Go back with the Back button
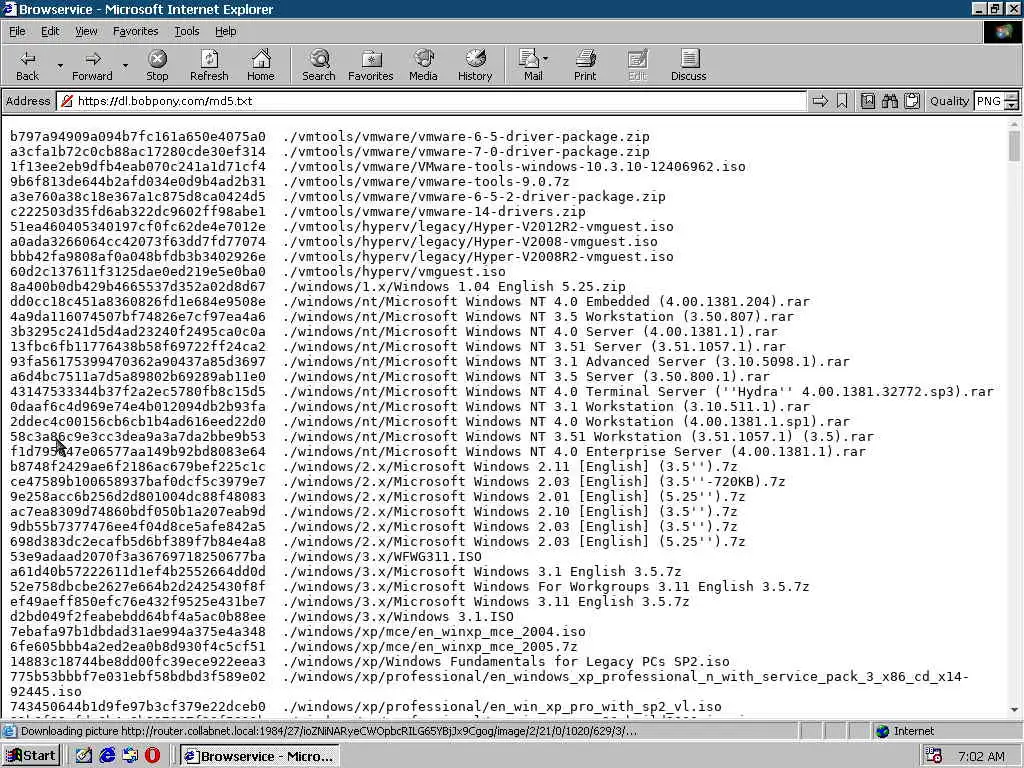Image resolution: width=1024 pixels, height=768 pixels. [27, 65]
